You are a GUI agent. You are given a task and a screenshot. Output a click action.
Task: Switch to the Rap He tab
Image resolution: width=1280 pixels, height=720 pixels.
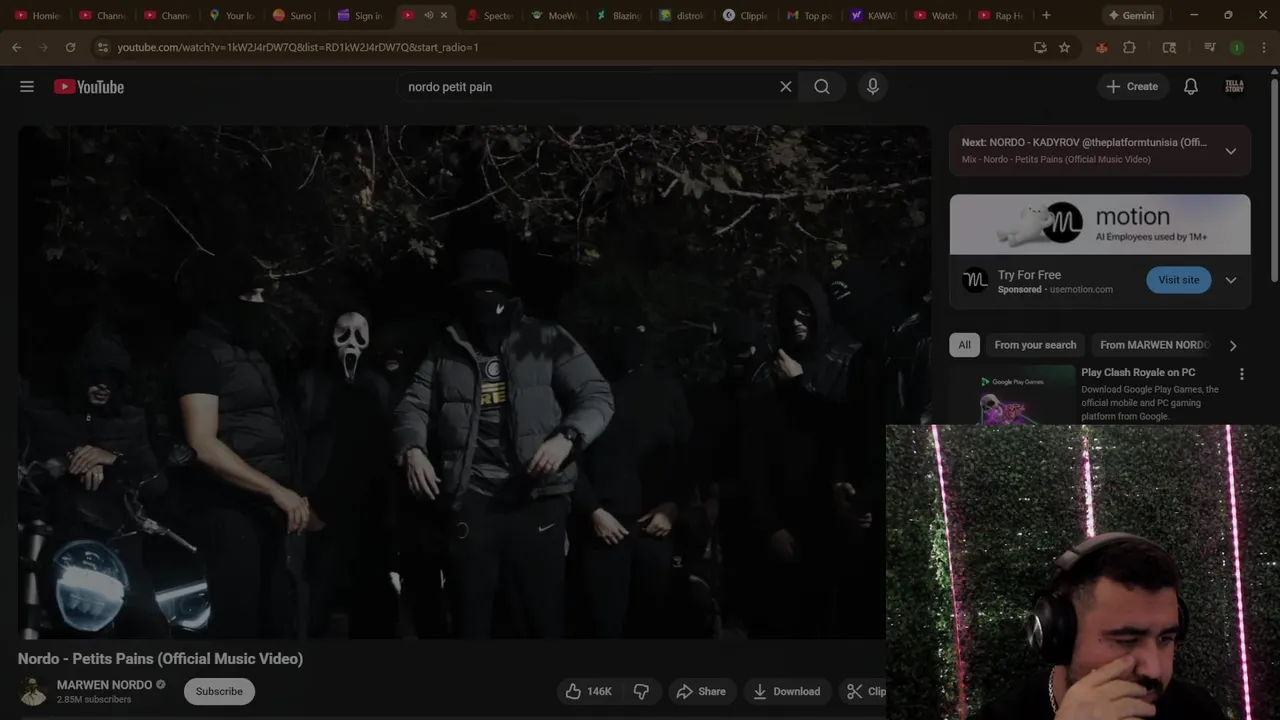(x=1002, y=15)
